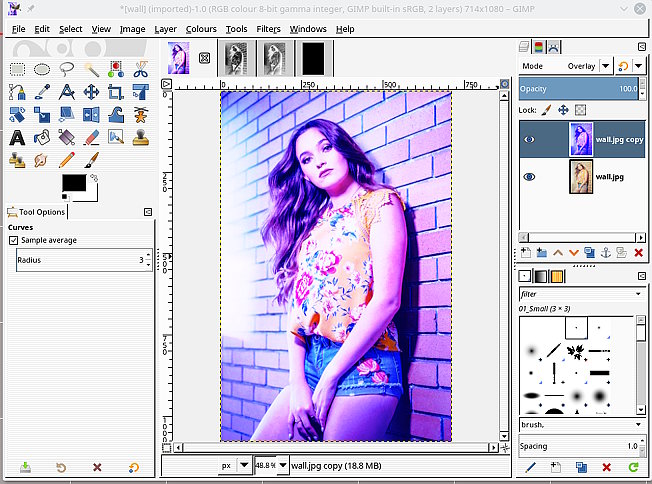
Task: Click the black foreground colour swatch
Action: click(74, 183)
